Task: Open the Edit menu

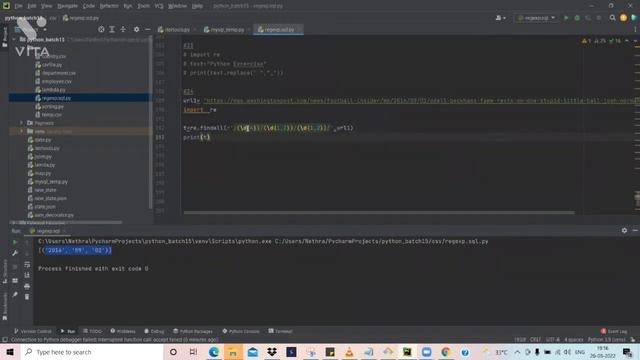Action: coord(32,6)
